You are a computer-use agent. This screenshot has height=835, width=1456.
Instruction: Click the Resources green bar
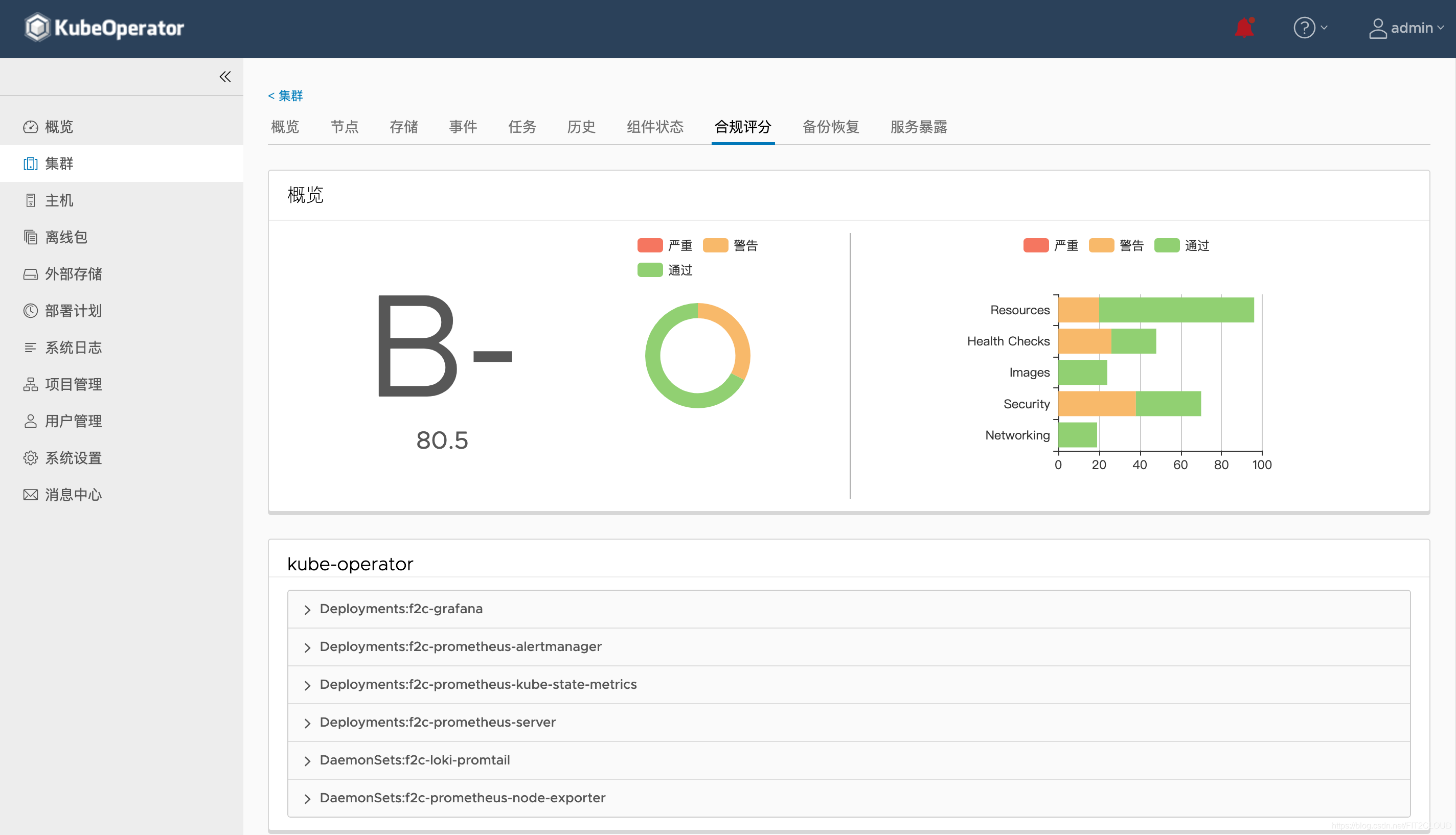pos(1177,310)
